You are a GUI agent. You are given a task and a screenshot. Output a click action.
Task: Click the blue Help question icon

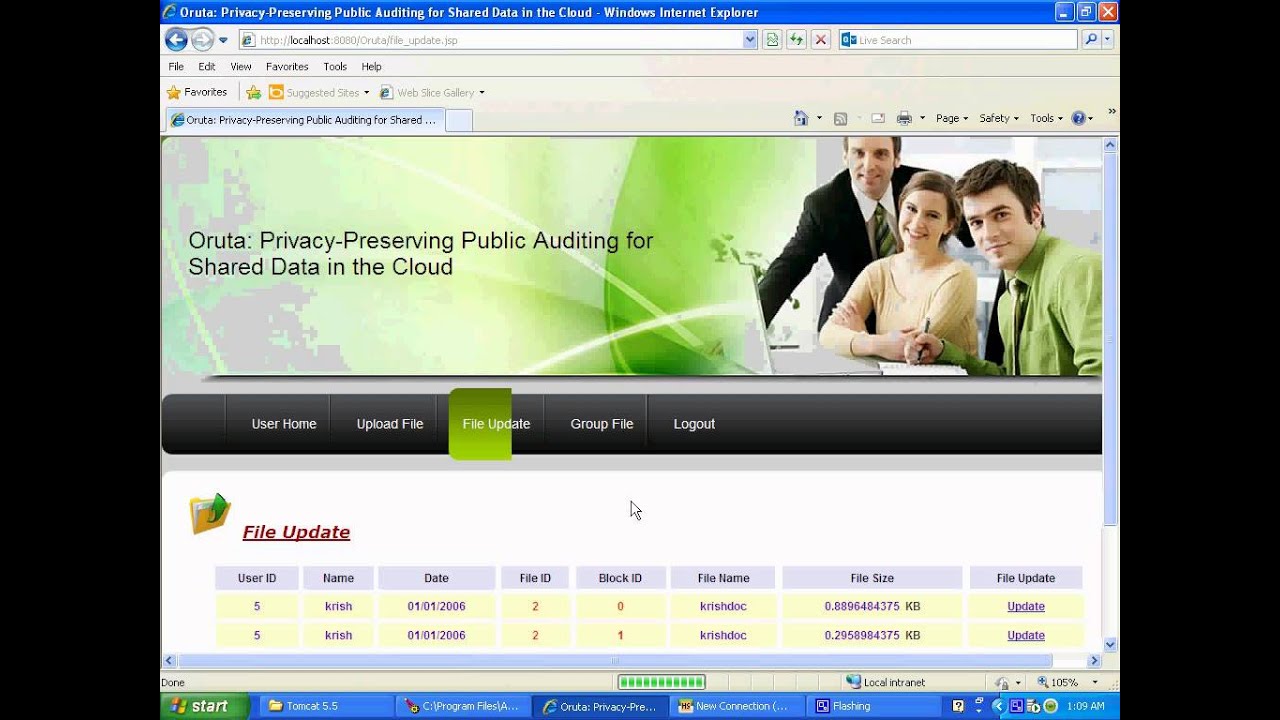1078,118
